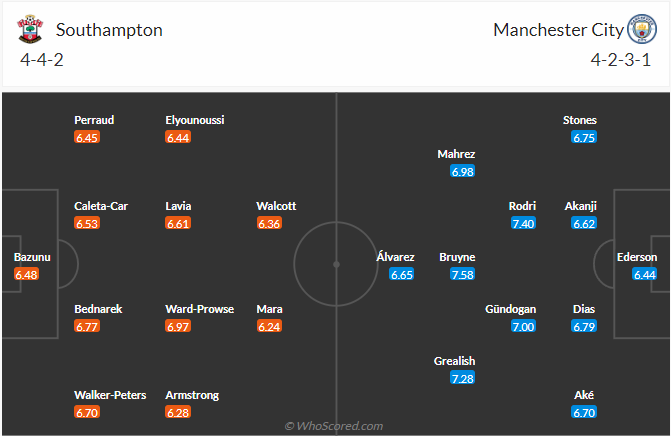Open Ward-Prowse player name
This screenshot has height=436, width=671.
click(200, 309)
